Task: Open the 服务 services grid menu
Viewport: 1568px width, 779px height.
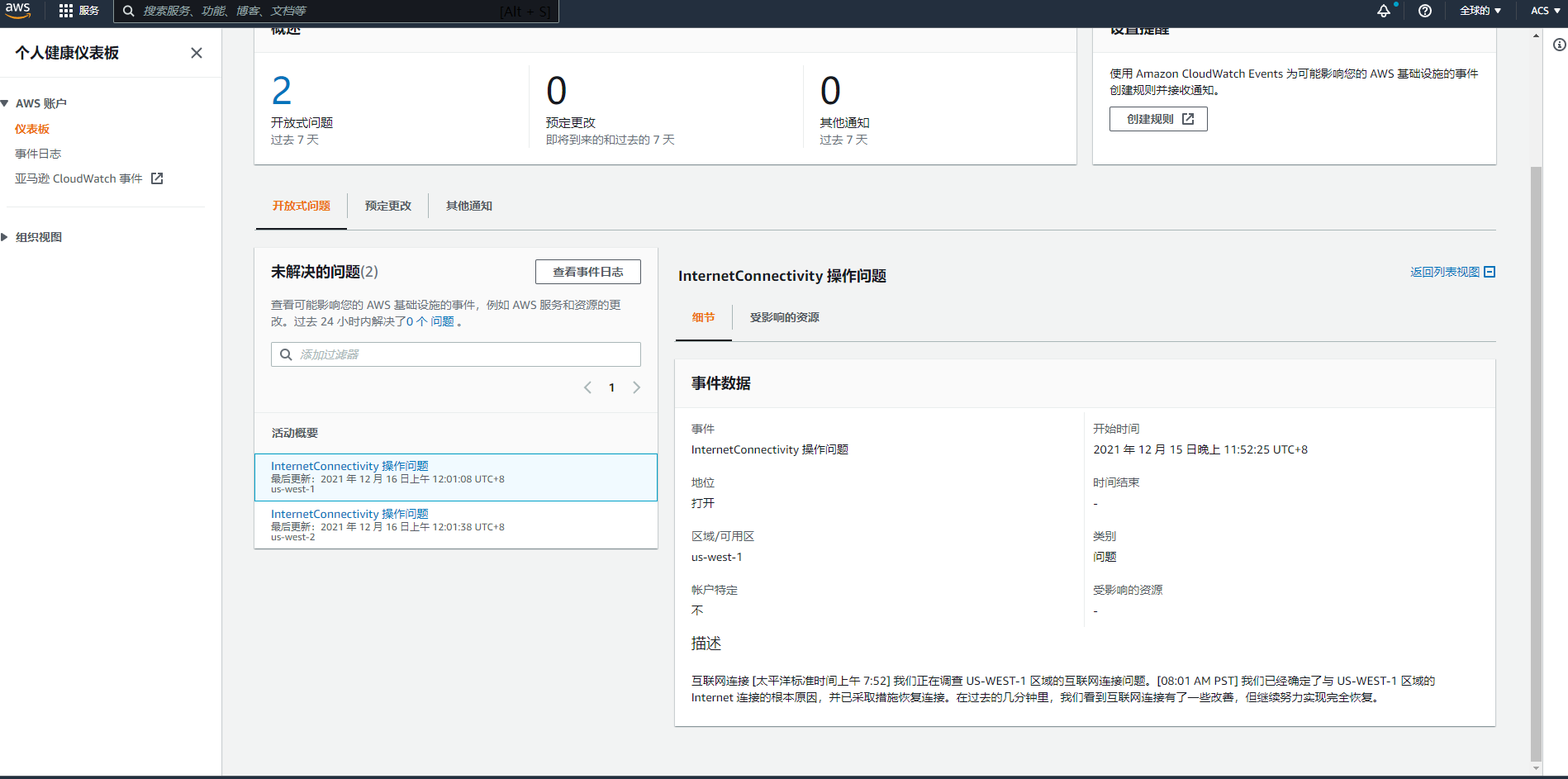Action: point(78,11)
